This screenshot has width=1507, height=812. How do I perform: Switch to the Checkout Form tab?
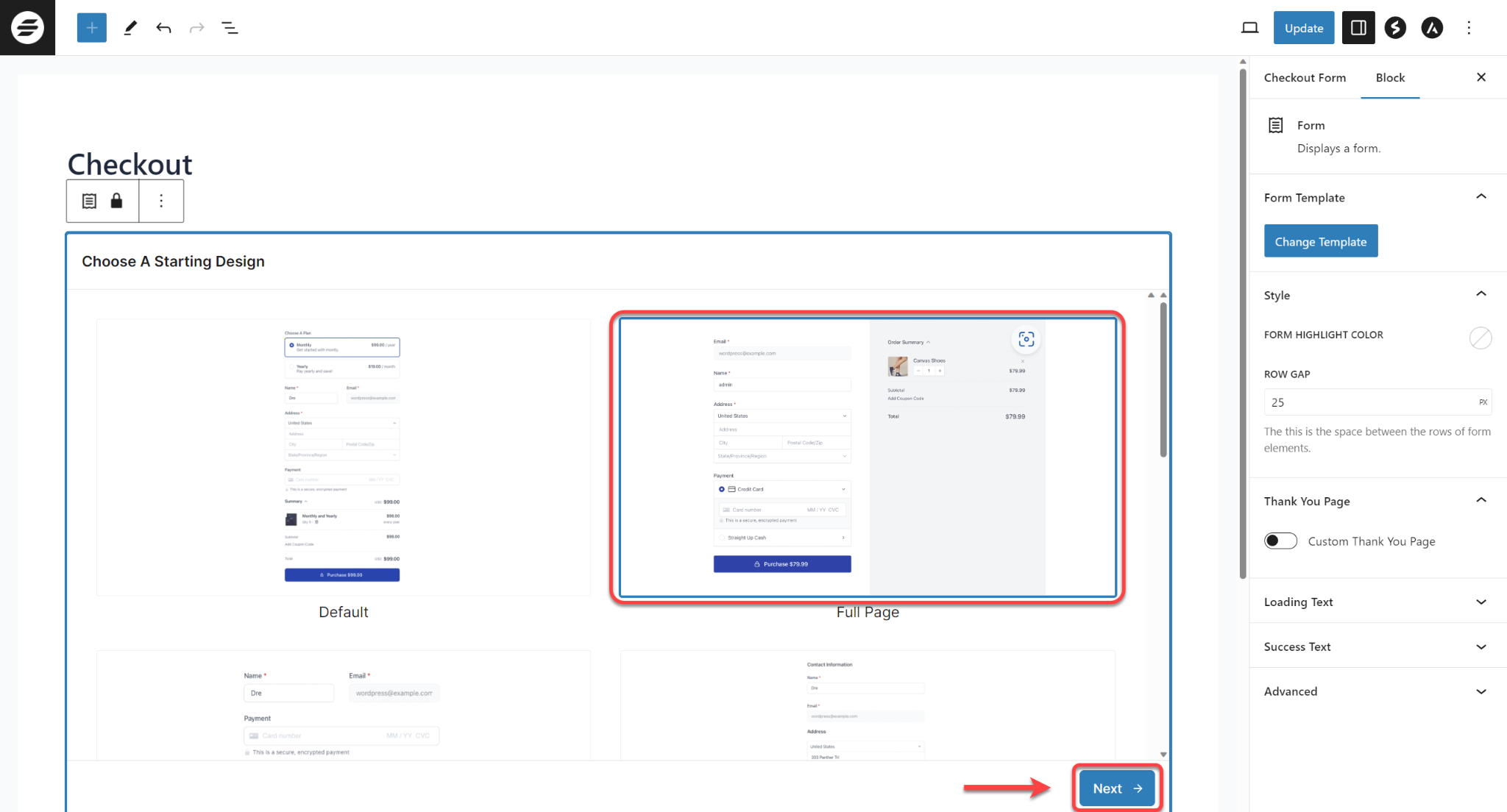[x=1305, y=77]
